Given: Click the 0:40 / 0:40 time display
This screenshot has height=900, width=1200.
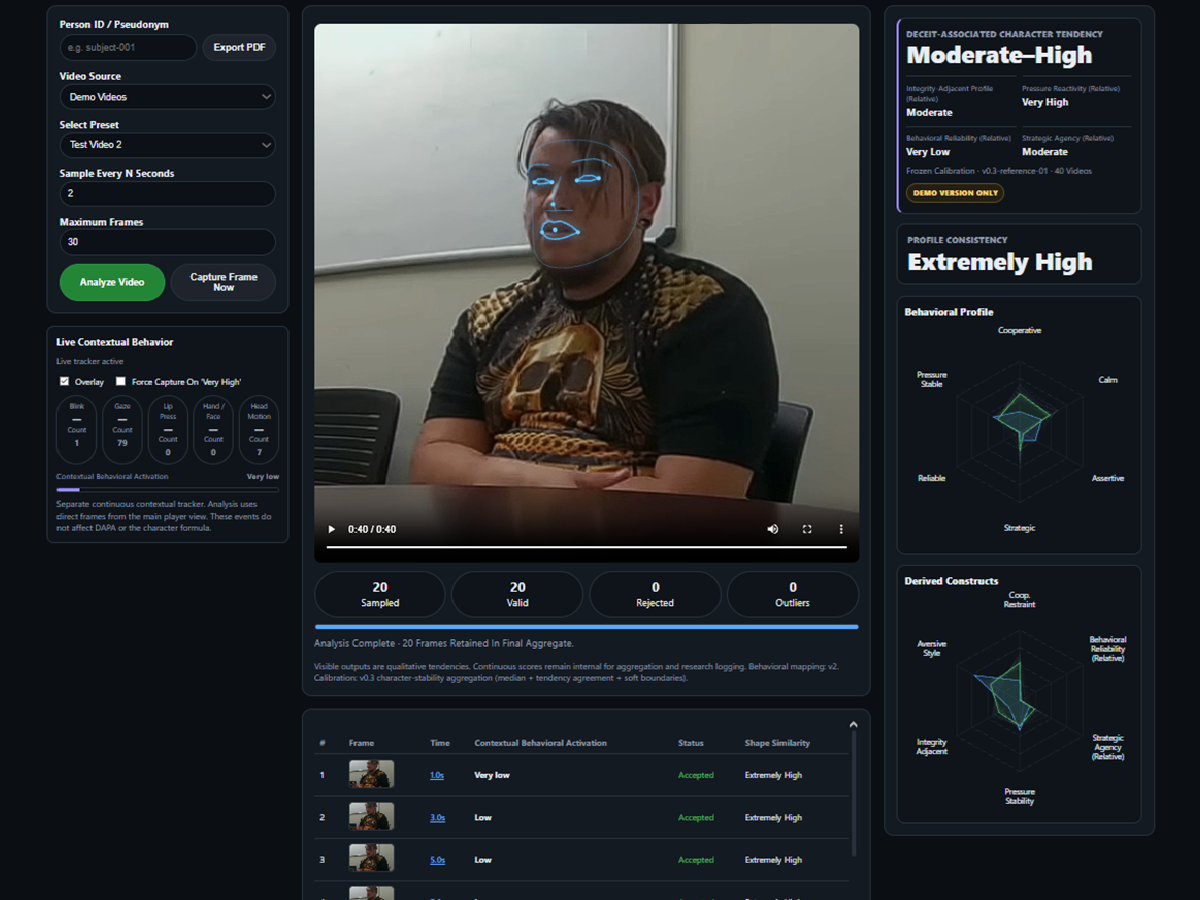Looking at the screenshot, I should (x=372, y=529).
